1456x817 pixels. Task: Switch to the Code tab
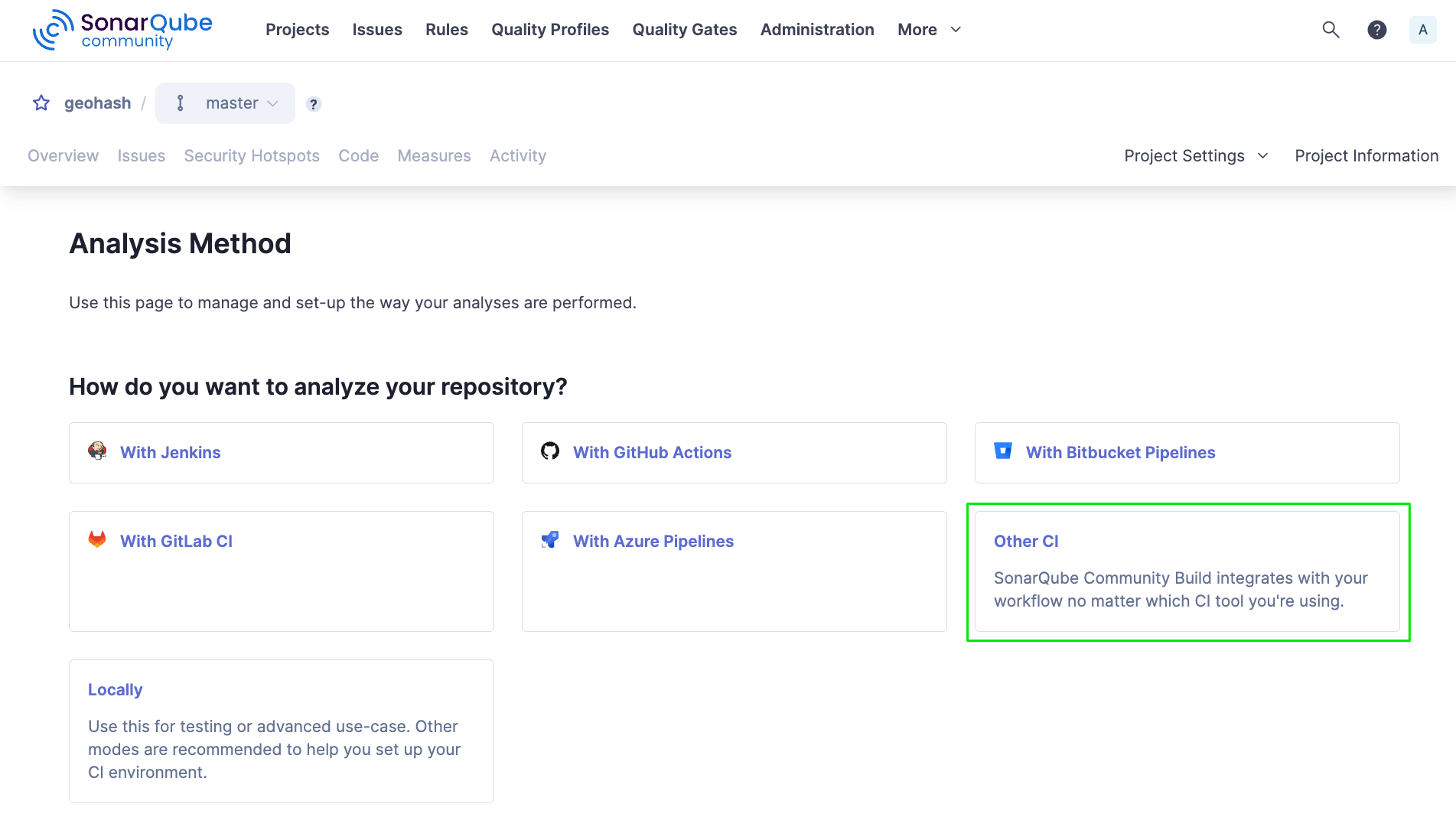pos(359,156)
